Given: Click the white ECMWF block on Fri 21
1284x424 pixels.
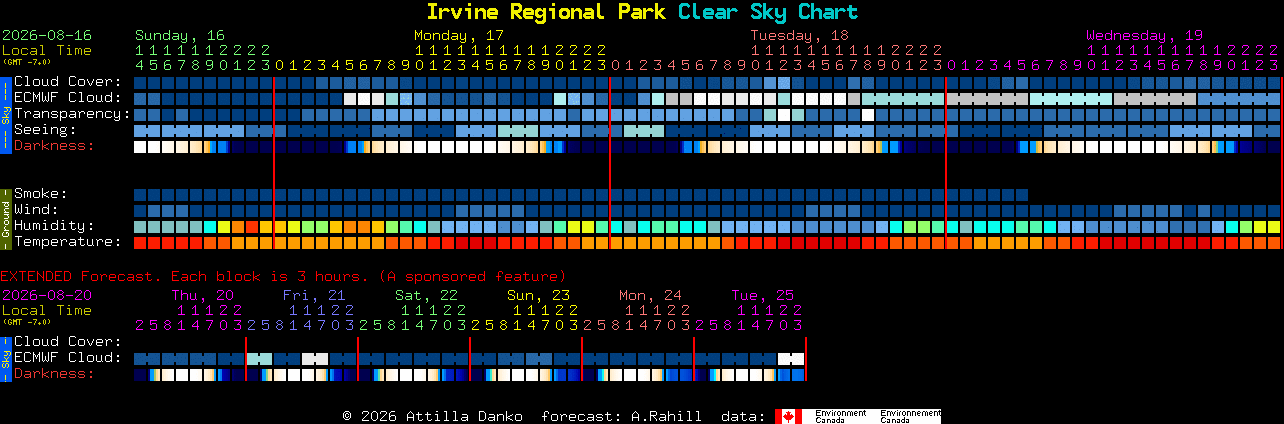Looking at the screenshot, I should (315, 358).
